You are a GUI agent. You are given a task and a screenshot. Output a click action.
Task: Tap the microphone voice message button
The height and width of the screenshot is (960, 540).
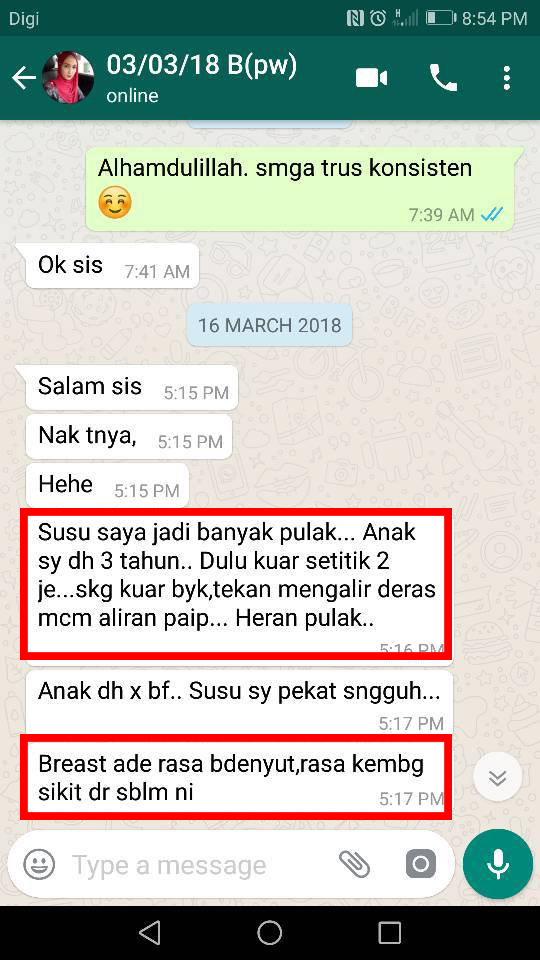tap(498, 864)
